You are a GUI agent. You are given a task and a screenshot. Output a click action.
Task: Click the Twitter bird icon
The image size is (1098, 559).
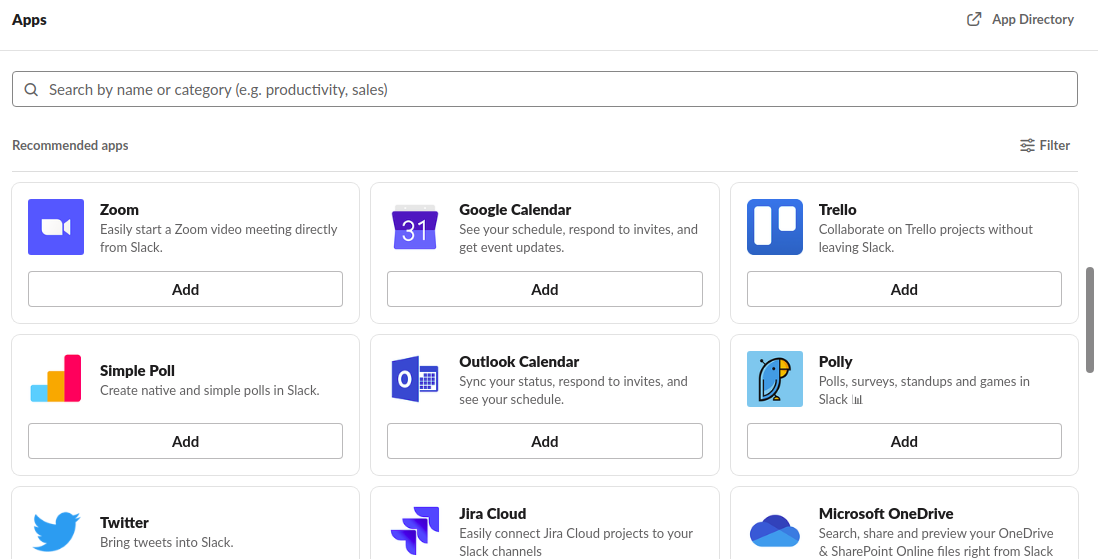(x=56, y=531)
